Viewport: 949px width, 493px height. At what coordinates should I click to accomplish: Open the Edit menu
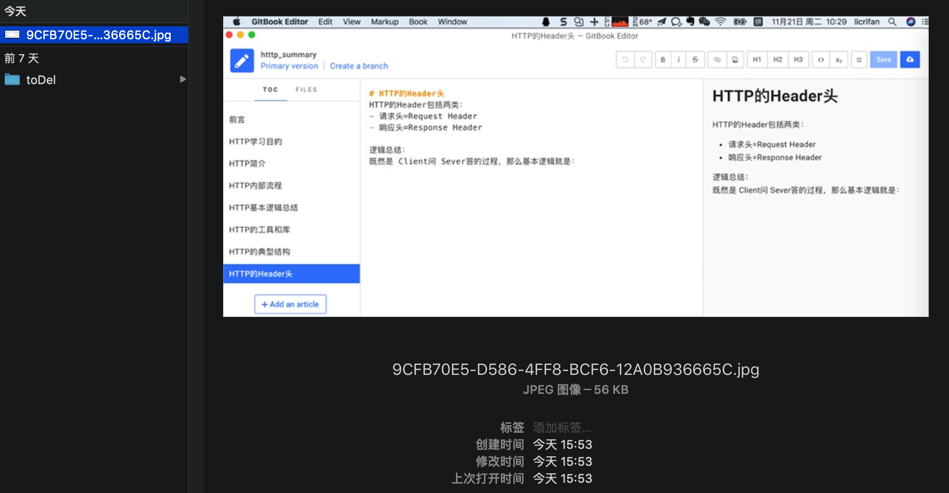click(325, 22)
